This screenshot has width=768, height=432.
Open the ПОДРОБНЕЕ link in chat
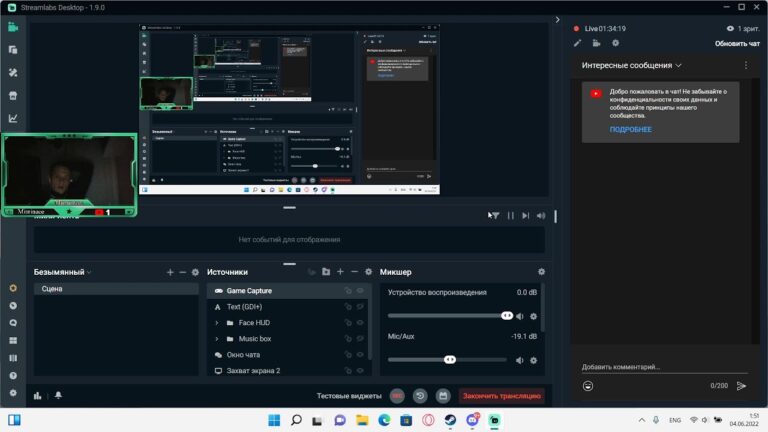coord(630,129)
